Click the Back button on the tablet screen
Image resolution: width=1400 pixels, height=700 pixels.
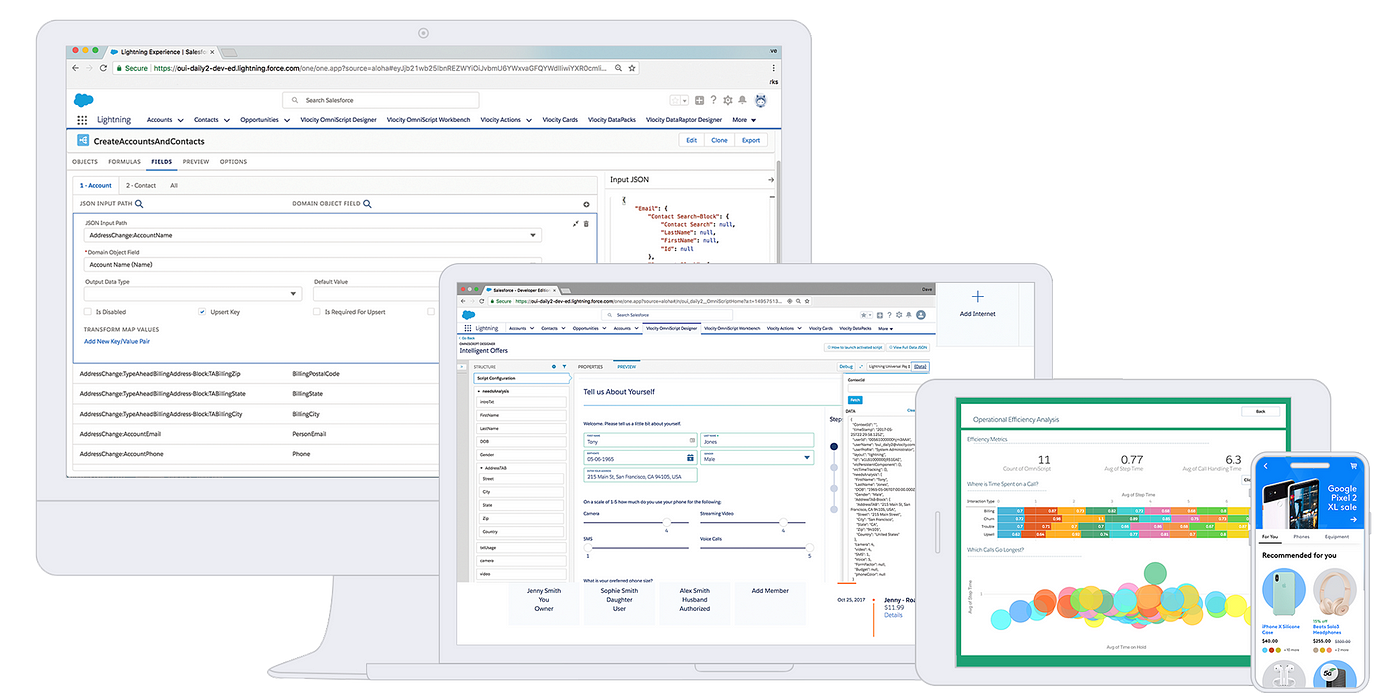[1260, 411]
